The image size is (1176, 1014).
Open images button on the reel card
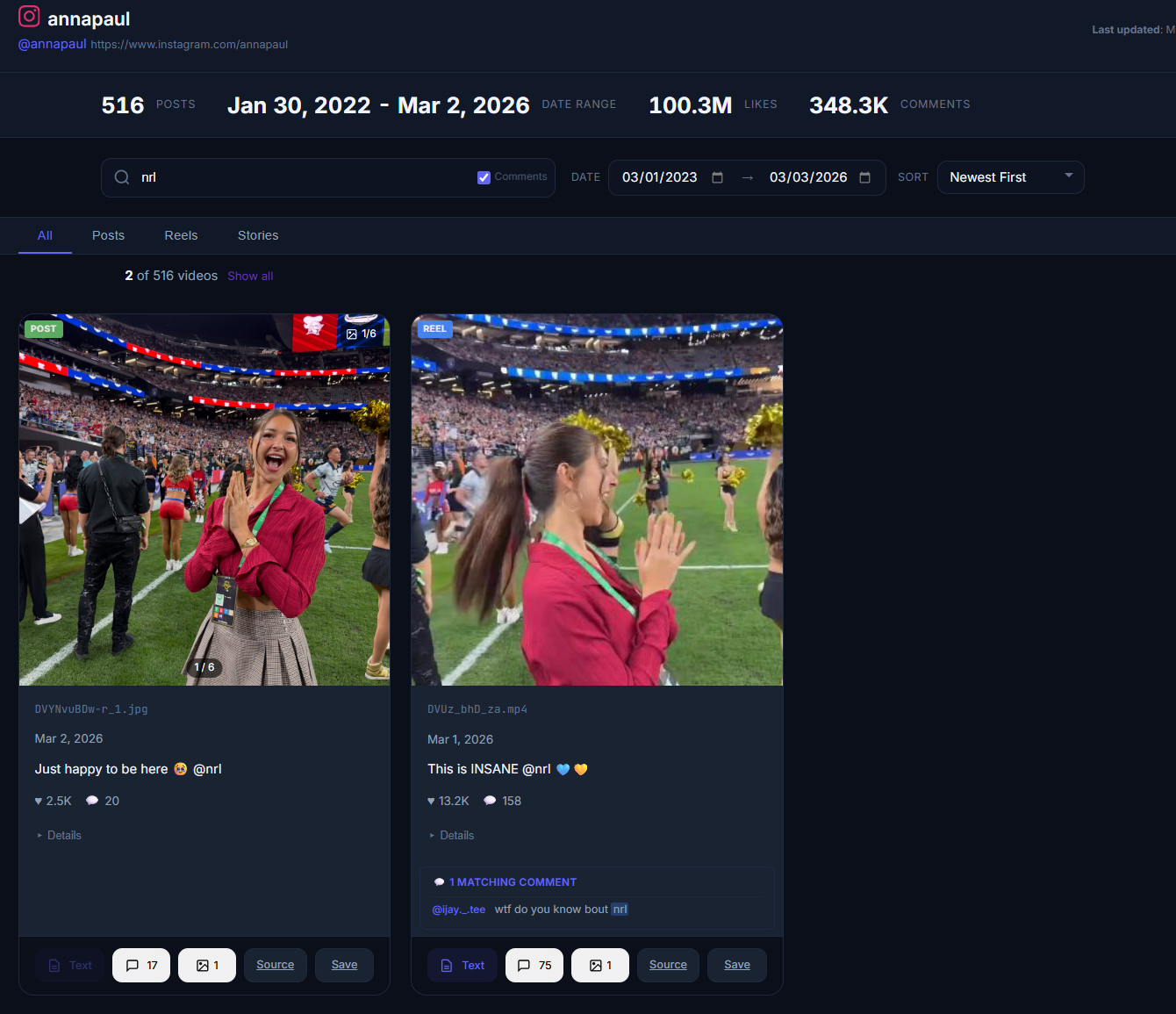600,965
